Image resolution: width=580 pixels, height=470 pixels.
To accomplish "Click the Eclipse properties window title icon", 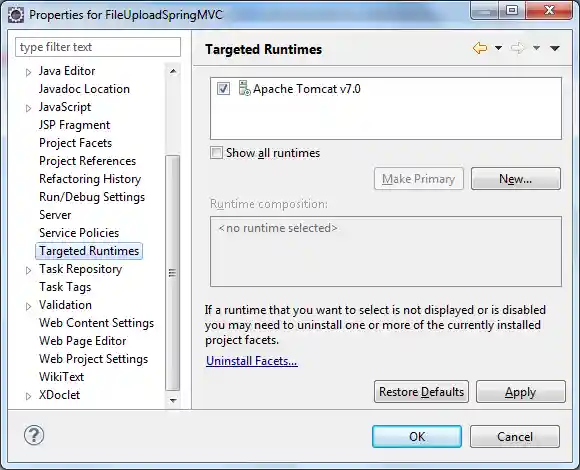I will pyautogui.click(x=16, y=15).
